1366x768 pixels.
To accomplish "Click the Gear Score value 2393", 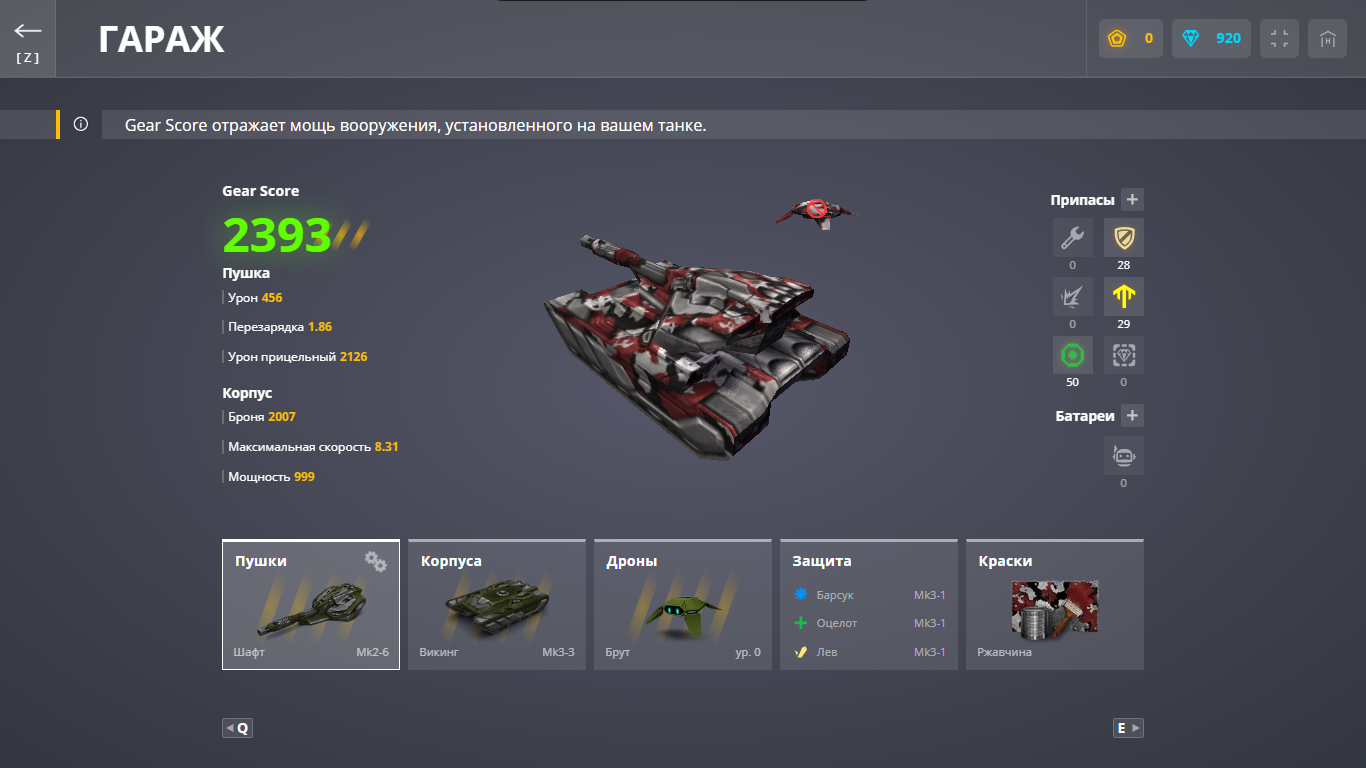I will (x=277, y=235).
